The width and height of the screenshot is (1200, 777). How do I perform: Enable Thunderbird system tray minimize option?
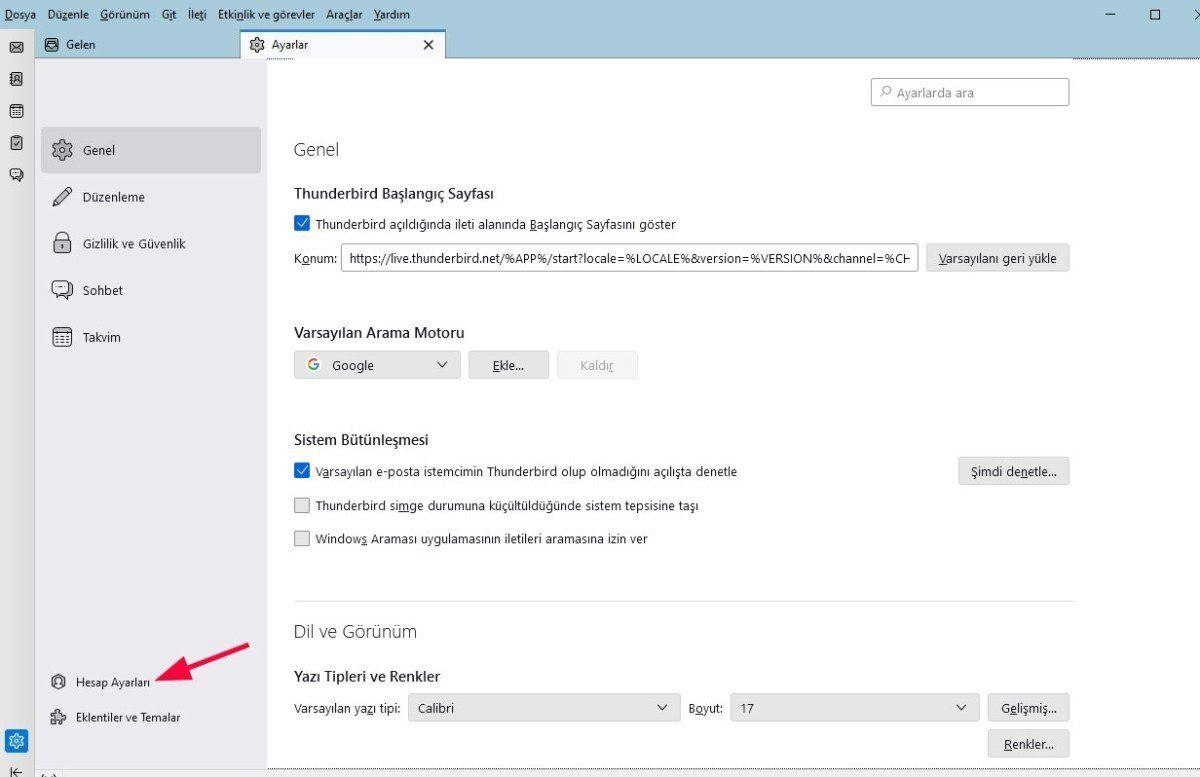[302, 505]
